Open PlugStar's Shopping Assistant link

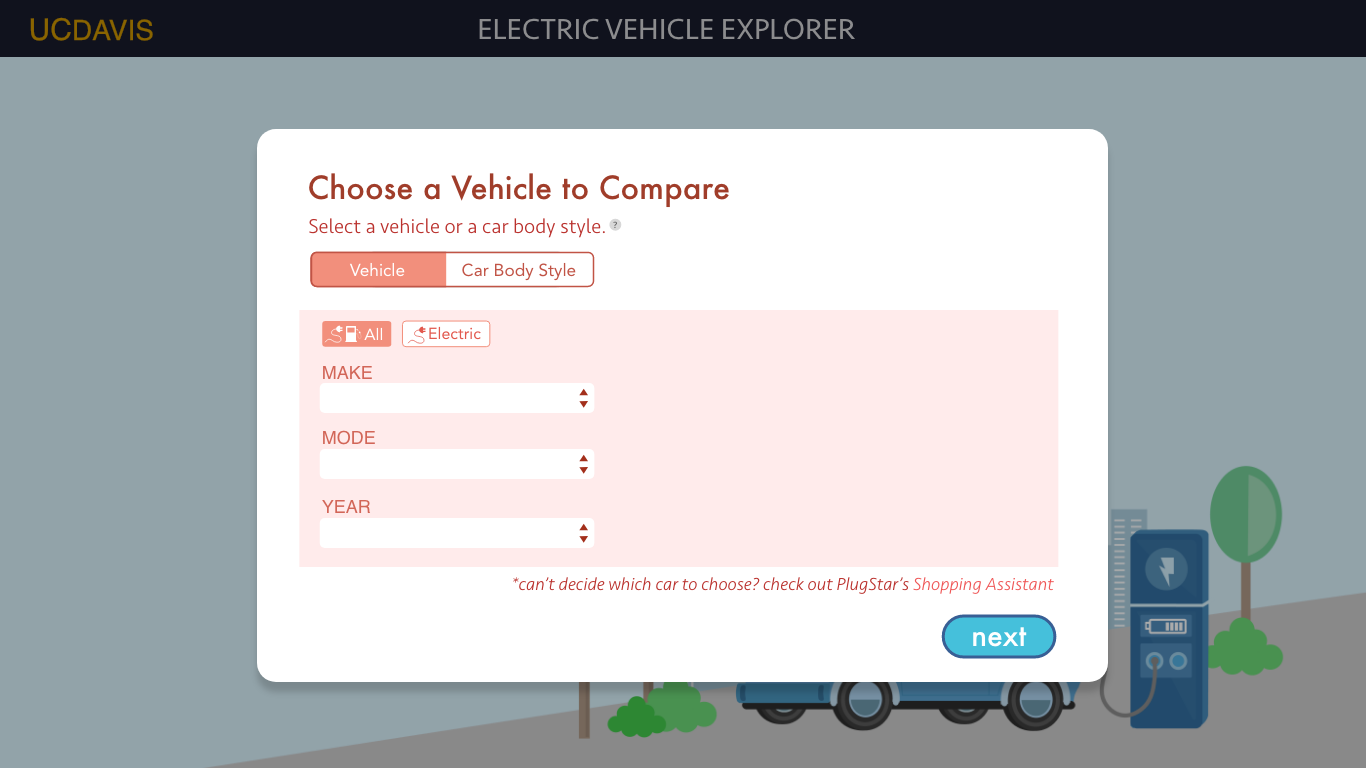(x=983, y=584)
